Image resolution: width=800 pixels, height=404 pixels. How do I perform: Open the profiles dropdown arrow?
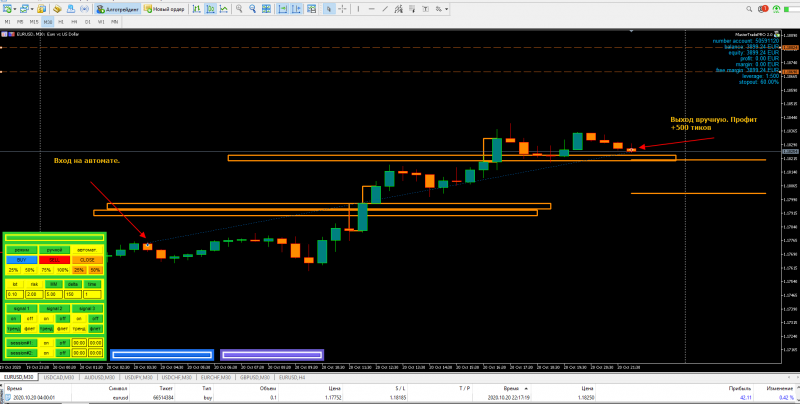(32, 9)
